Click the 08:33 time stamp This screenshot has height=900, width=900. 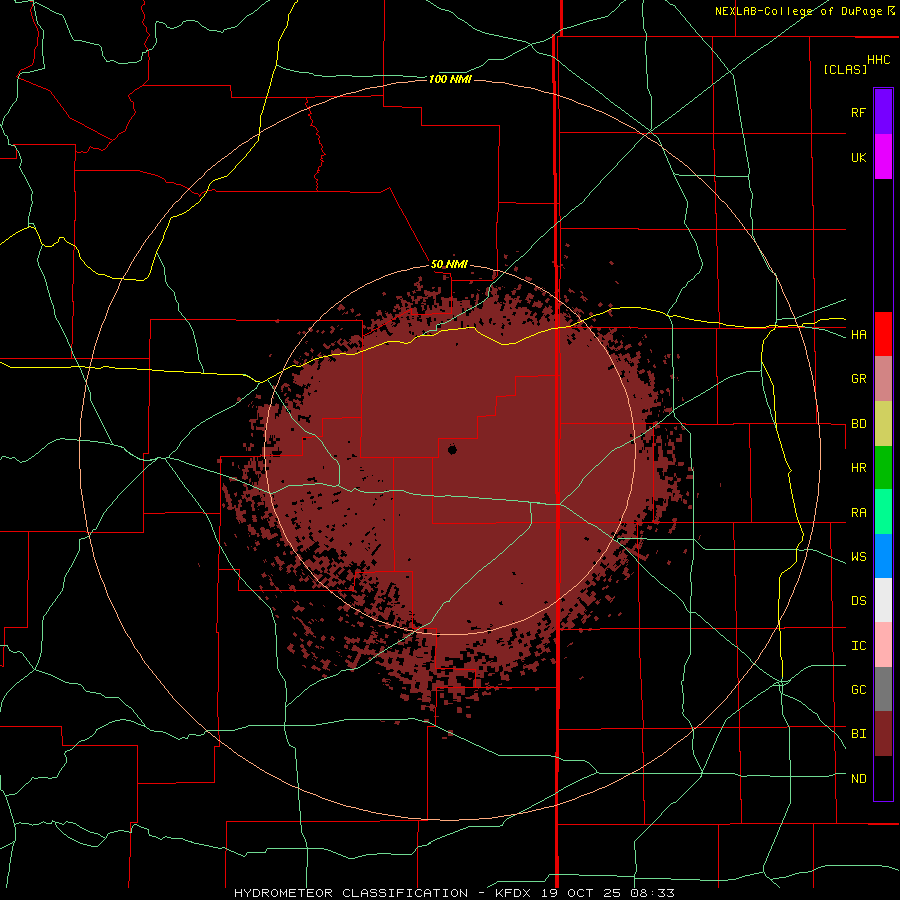pos(651,893)
